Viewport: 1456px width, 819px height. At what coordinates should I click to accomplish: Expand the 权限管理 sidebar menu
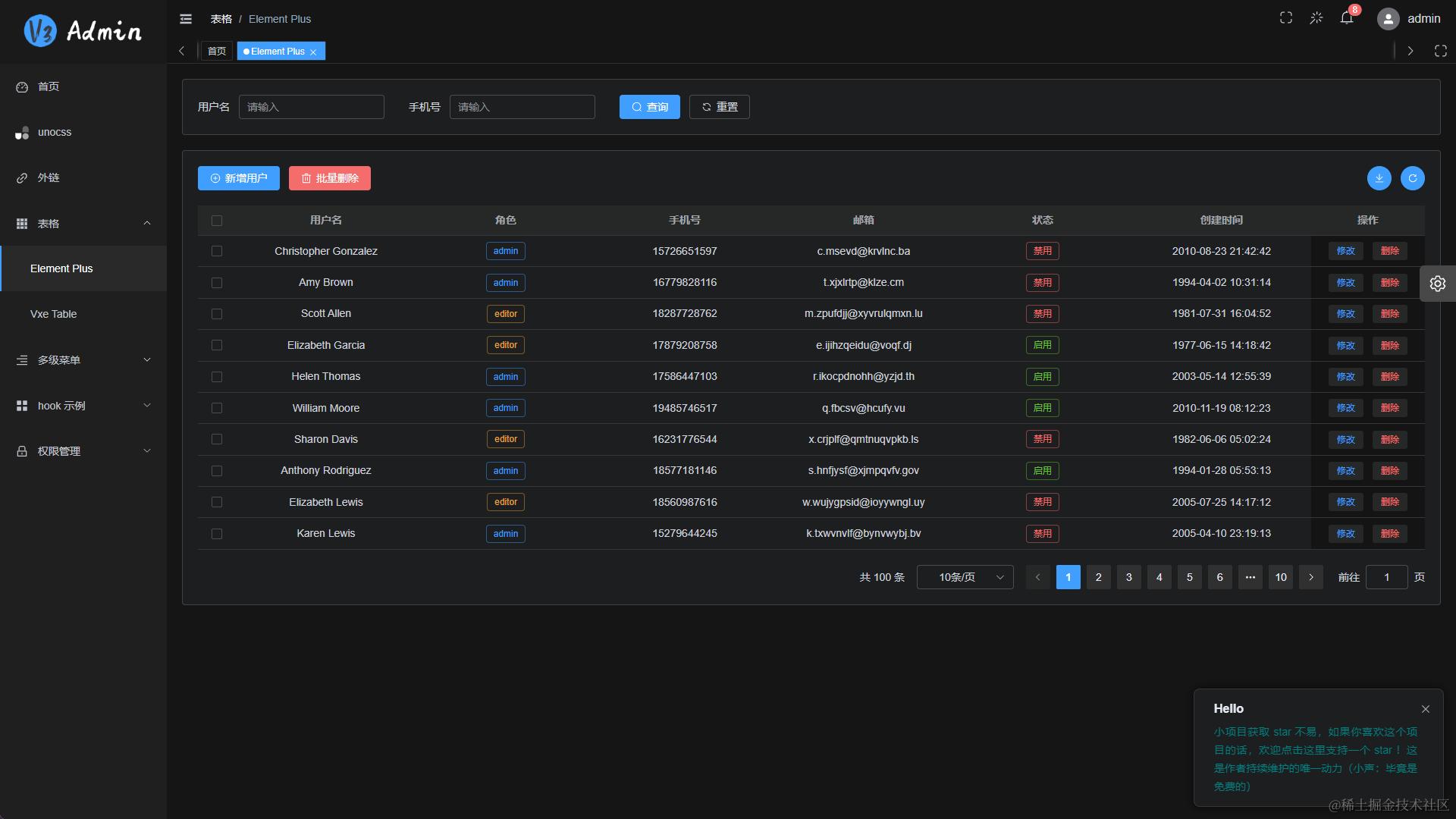83,451
